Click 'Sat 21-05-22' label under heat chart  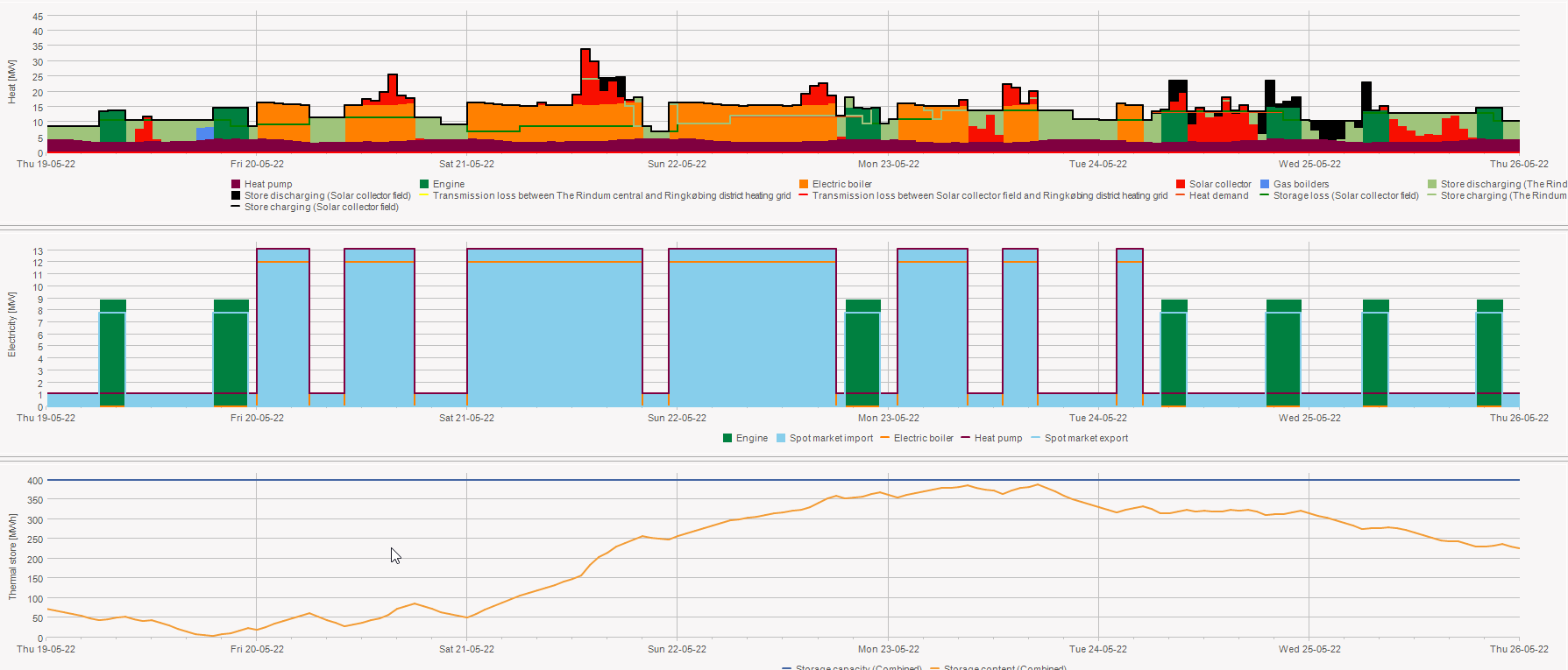466,164
